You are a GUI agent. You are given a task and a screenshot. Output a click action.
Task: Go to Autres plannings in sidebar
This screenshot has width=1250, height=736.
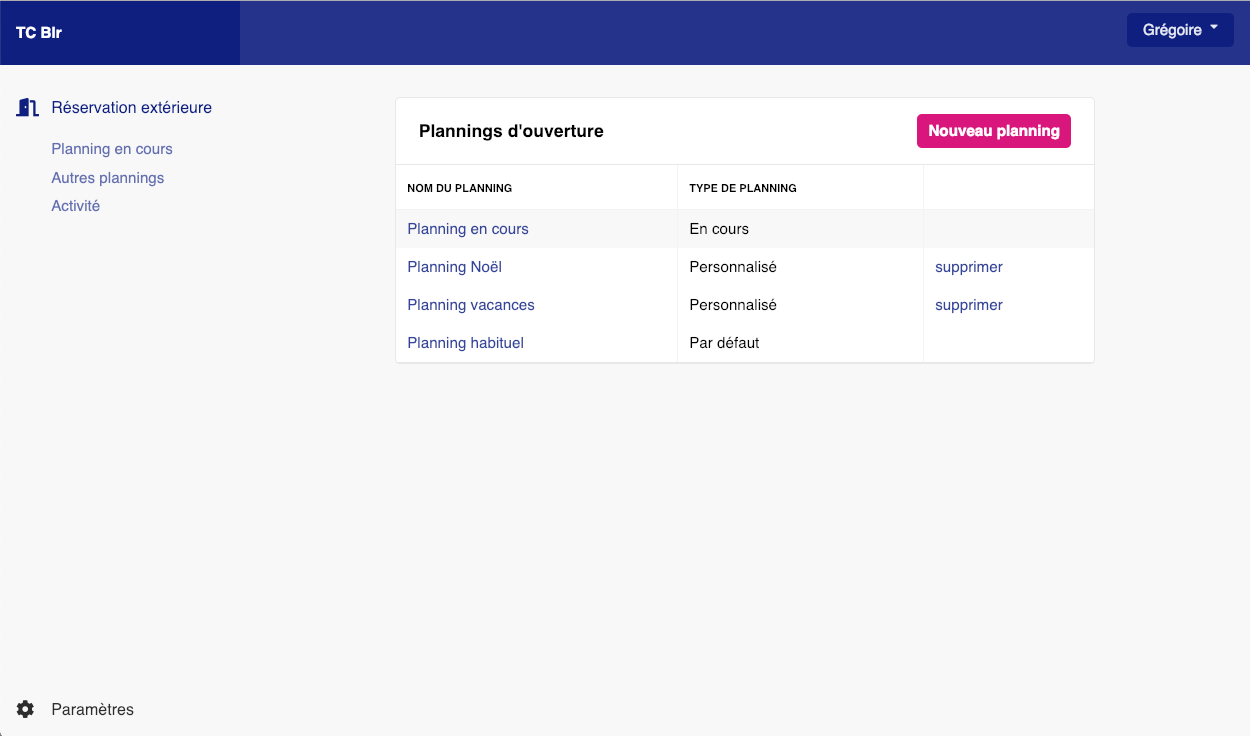(108, 178)
